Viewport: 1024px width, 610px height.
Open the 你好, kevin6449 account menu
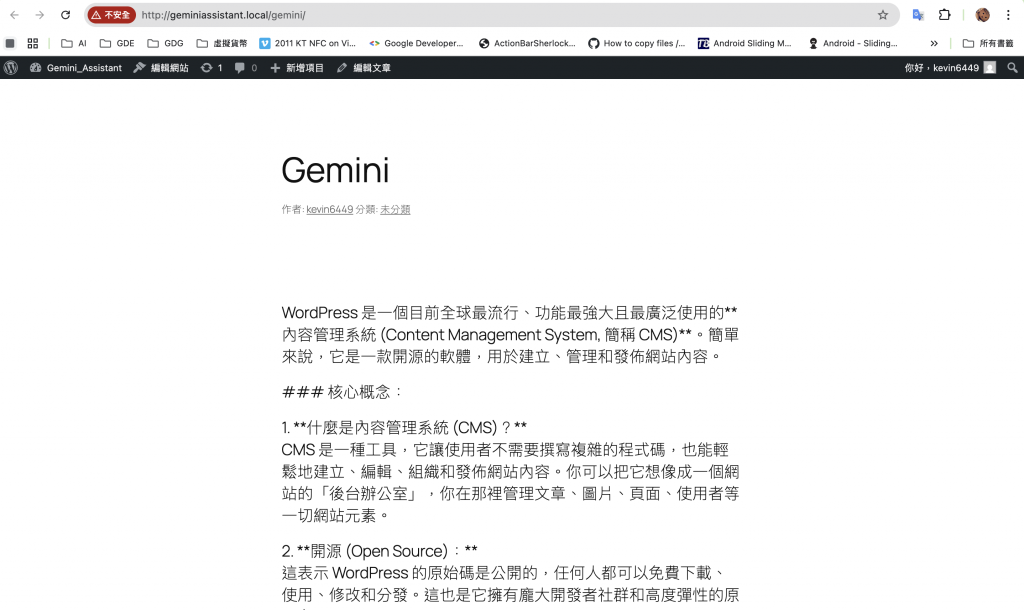pyautogui.click(x=950, y=67)
